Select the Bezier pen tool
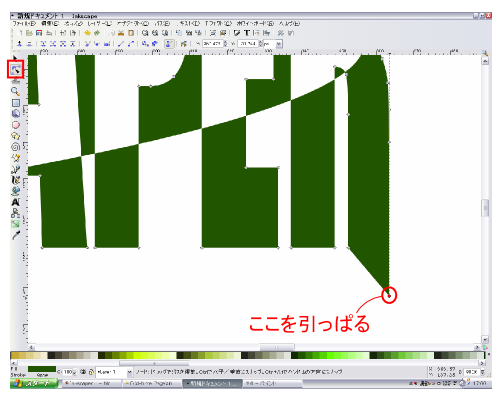 point(15,169)
